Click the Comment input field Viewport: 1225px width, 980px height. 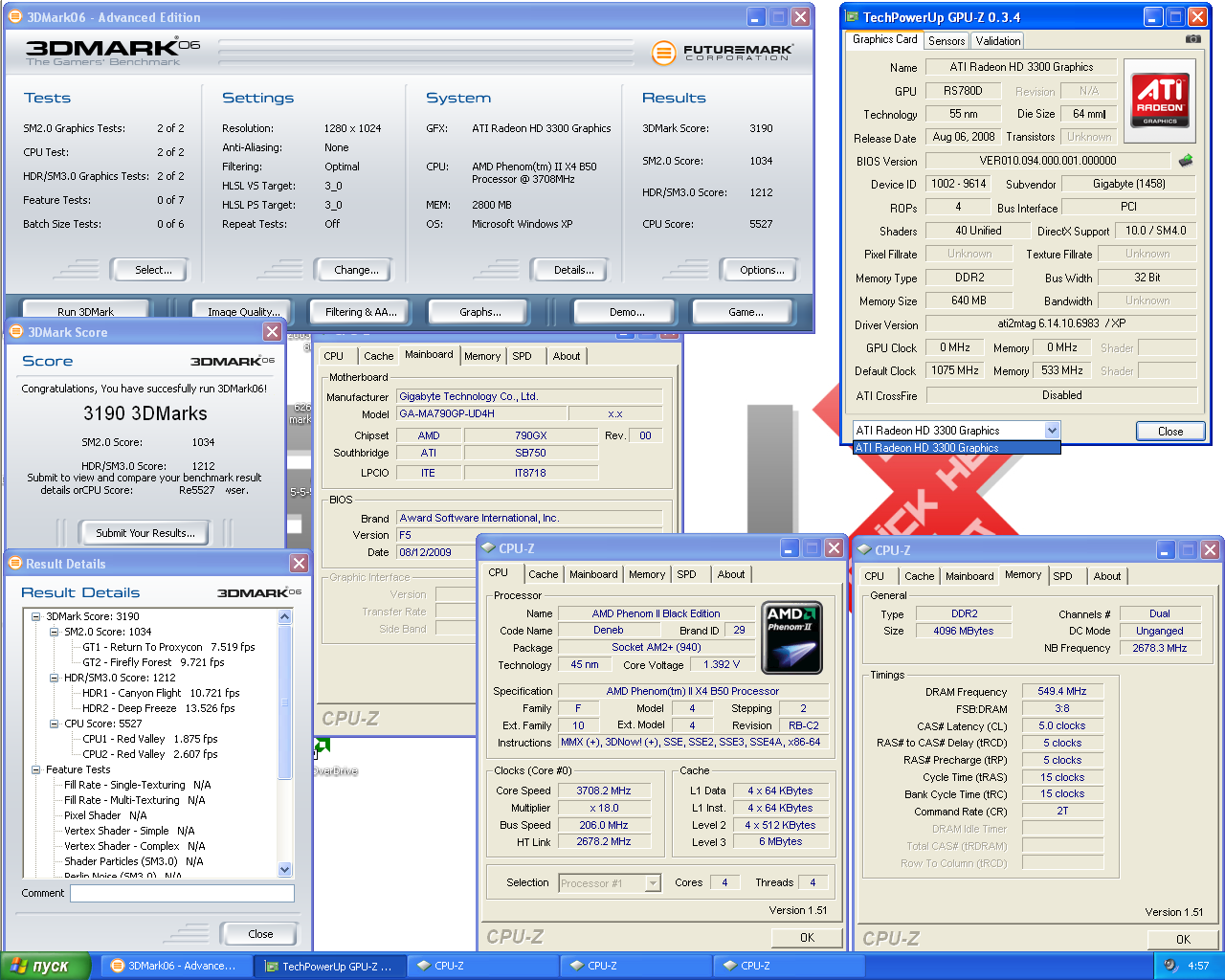coord(182,893)
